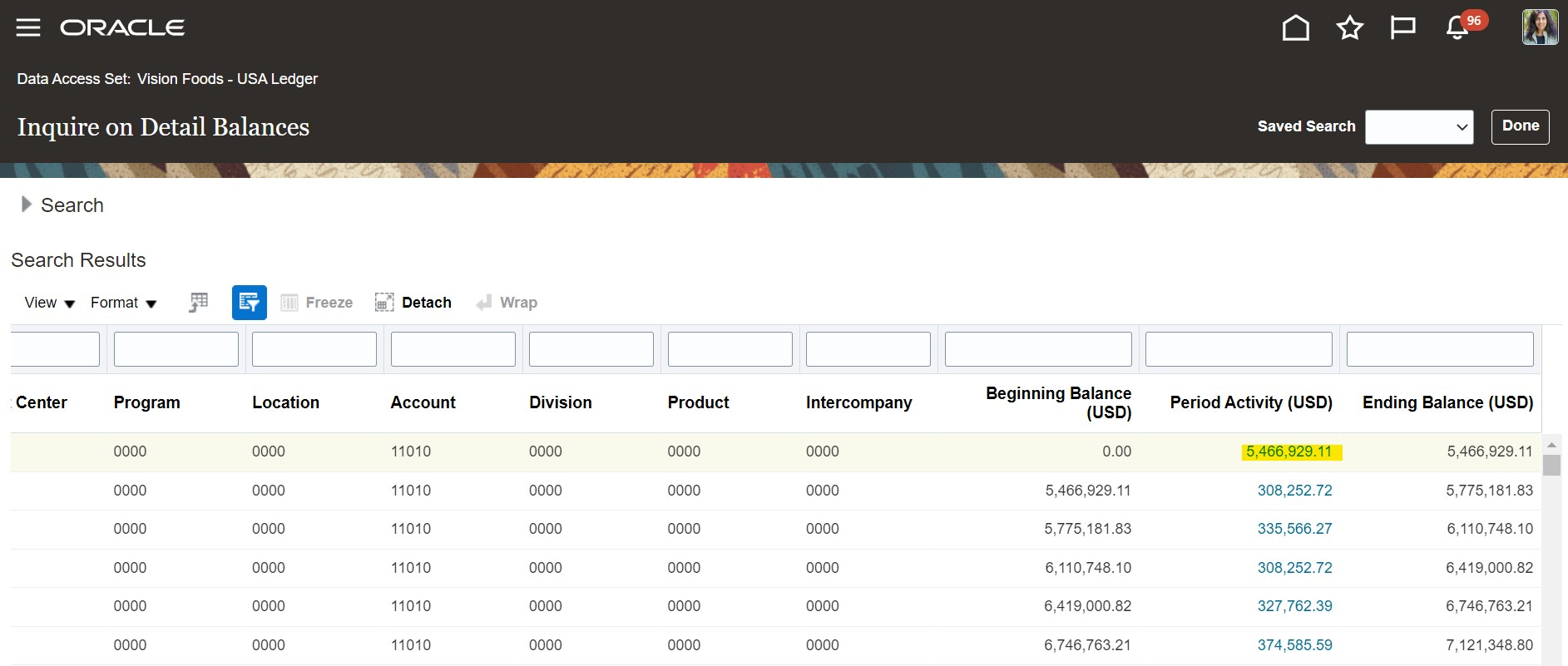Focus the Period Activity filter field

click(1239, 349)
